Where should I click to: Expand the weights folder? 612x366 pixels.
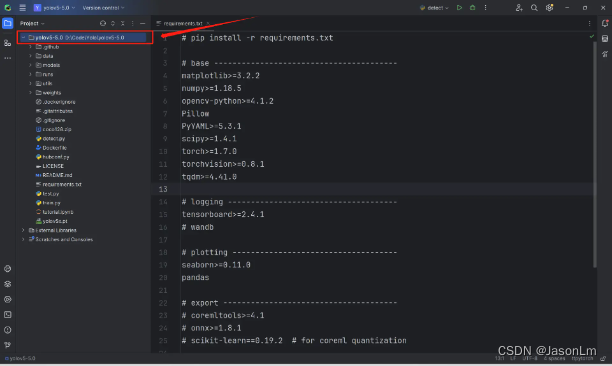(x=30, y=92)
